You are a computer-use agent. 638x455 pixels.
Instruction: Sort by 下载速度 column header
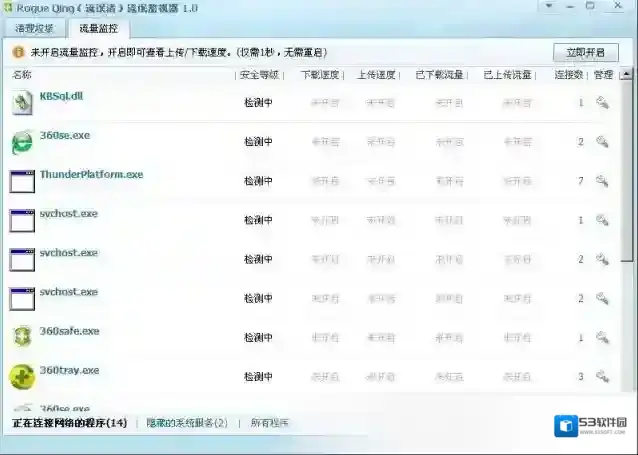(x=320, y=75)
